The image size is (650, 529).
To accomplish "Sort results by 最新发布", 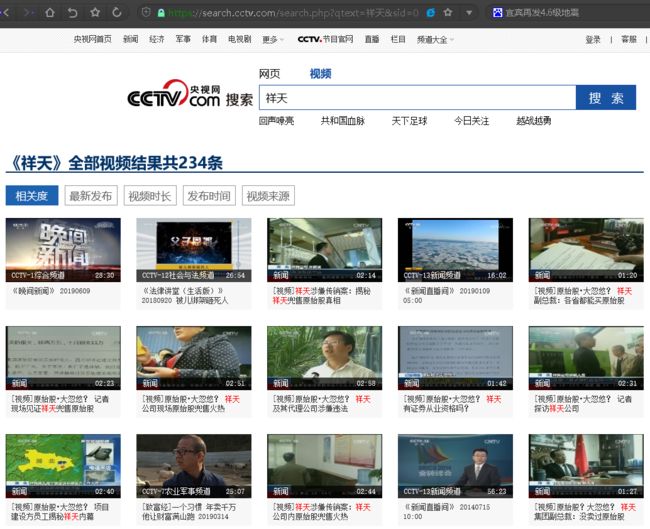I will pyautogui.click(x=91, y=196).
